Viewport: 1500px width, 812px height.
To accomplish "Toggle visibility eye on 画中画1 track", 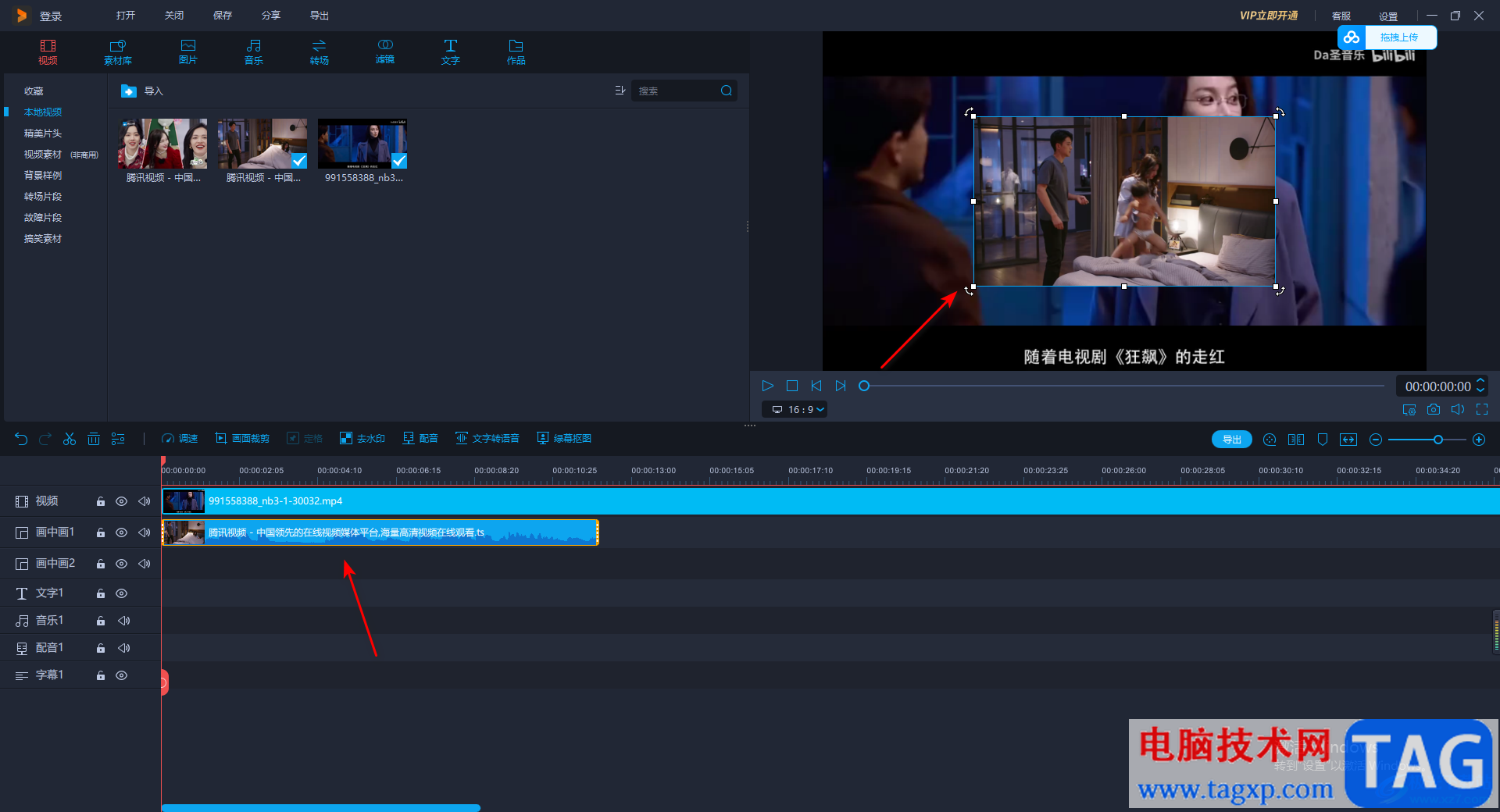I will pos(121,532).
